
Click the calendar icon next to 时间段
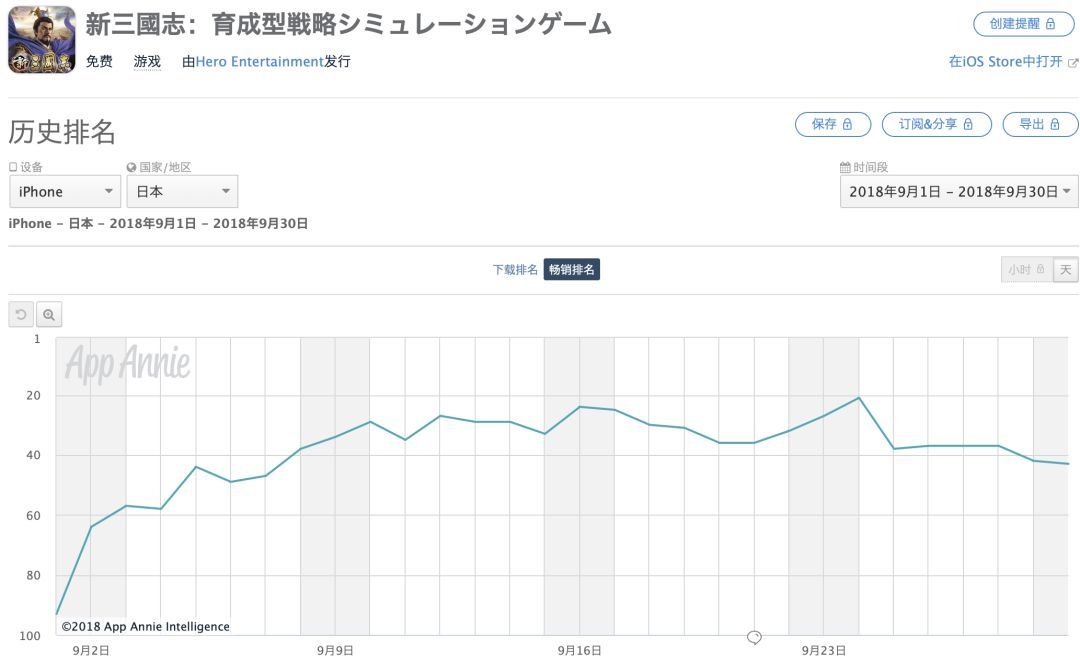[845, 168]
